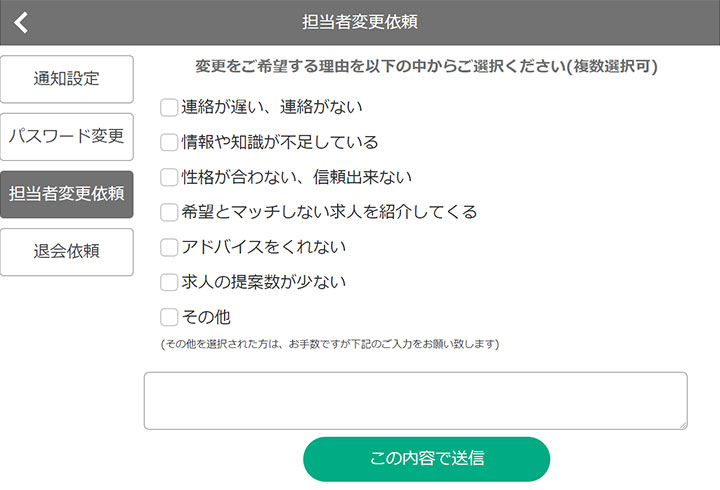This screenshot has width=720, height=490.
Task: Click the 担当者変更依頼 header title
Action: (359, 22)
